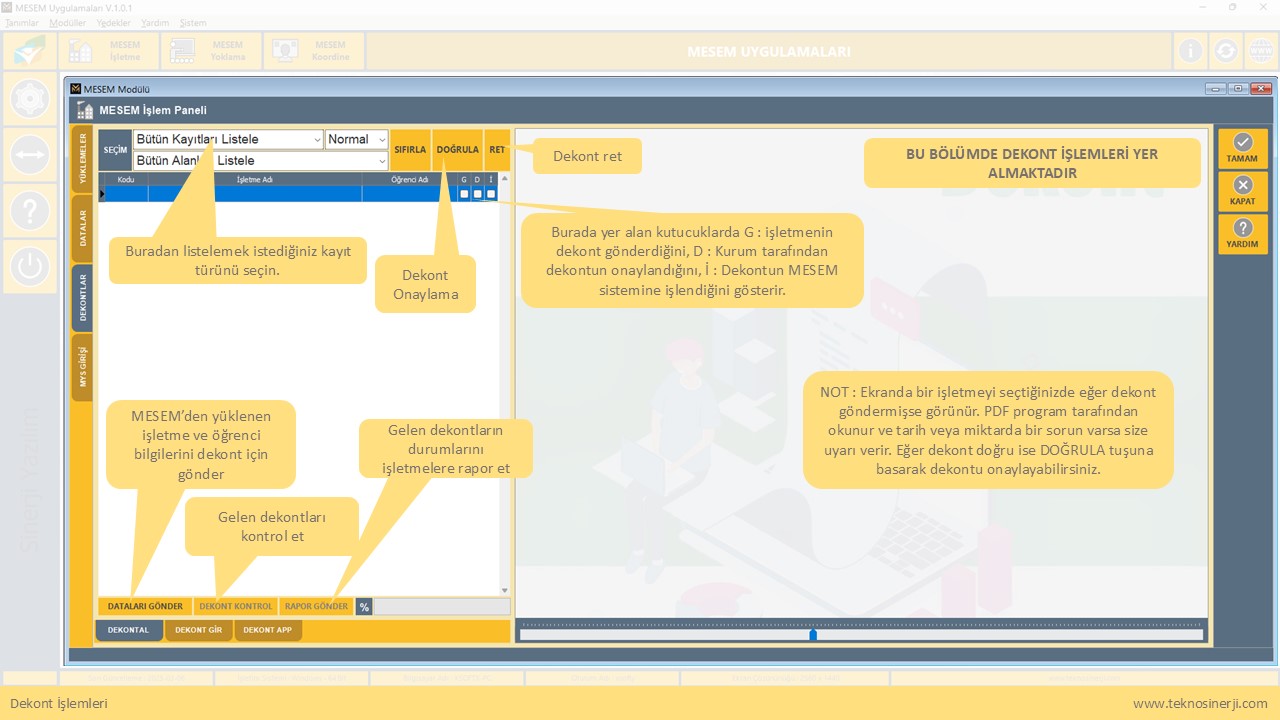The width and height of the screenshot is (1280, 720).
Task: Click the info icon in top toolbar
Action: pyautogui.click(x=1190, y=51)
